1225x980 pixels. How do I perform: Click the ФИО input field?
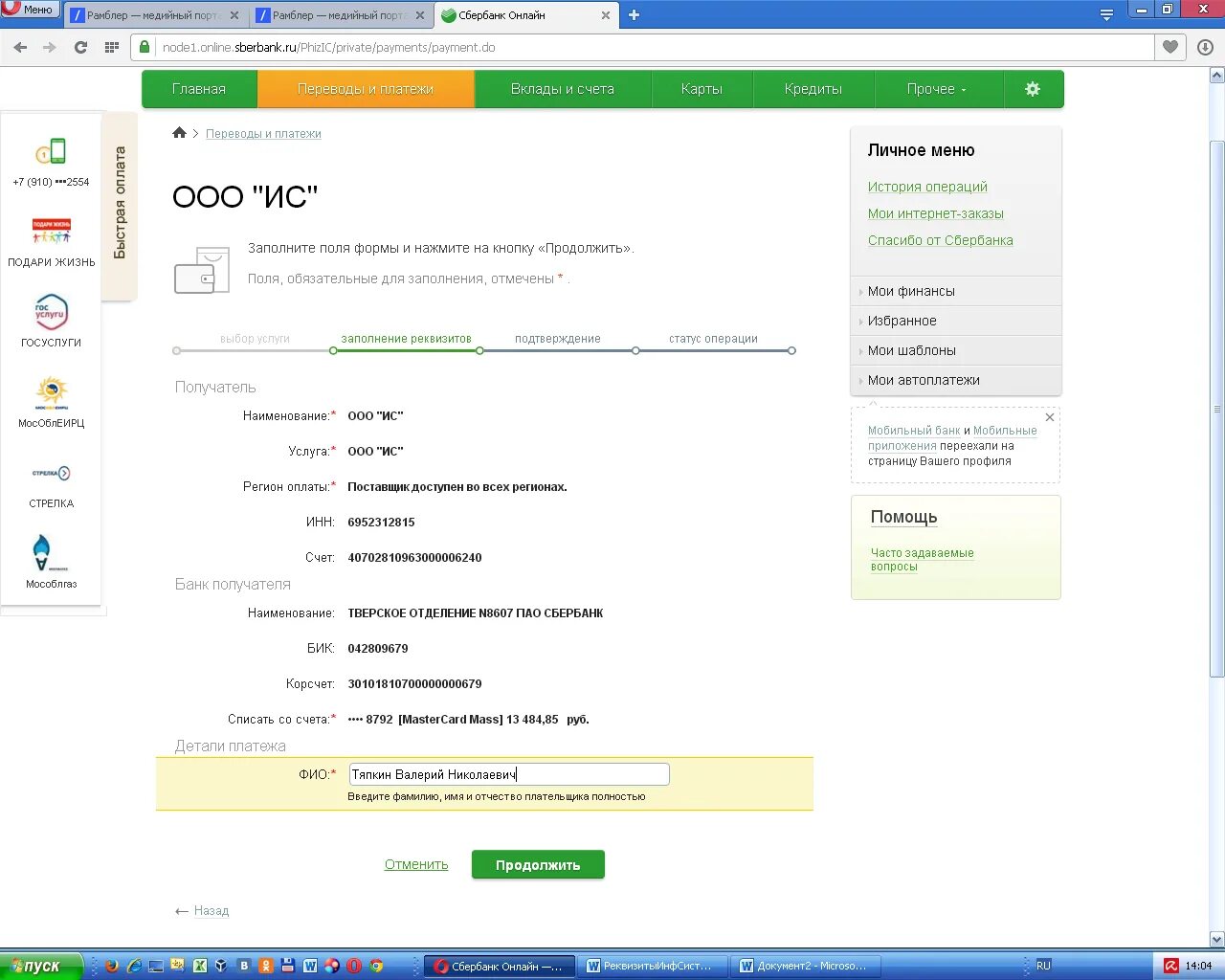point(509,774)
